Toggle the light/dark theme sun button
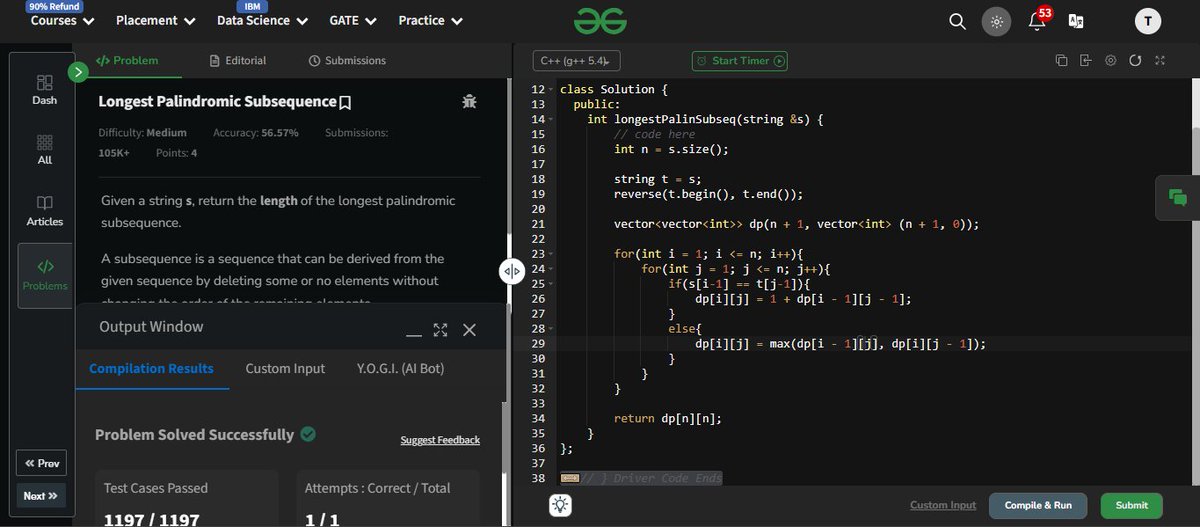Viewport: 1200px width, 527px height. tap(996, 21)
